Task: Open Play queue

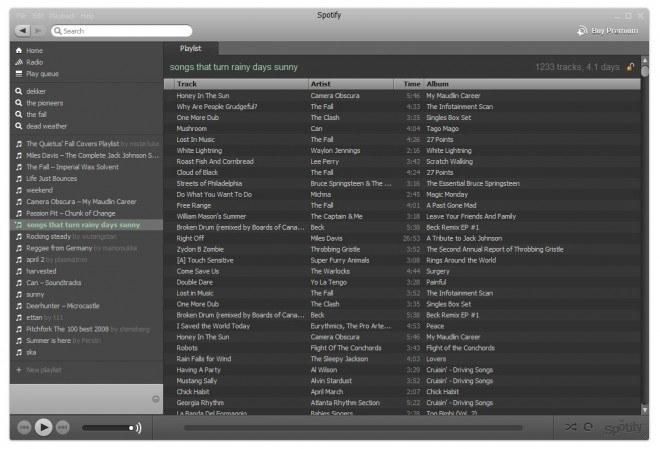Action: pos(42,74)
